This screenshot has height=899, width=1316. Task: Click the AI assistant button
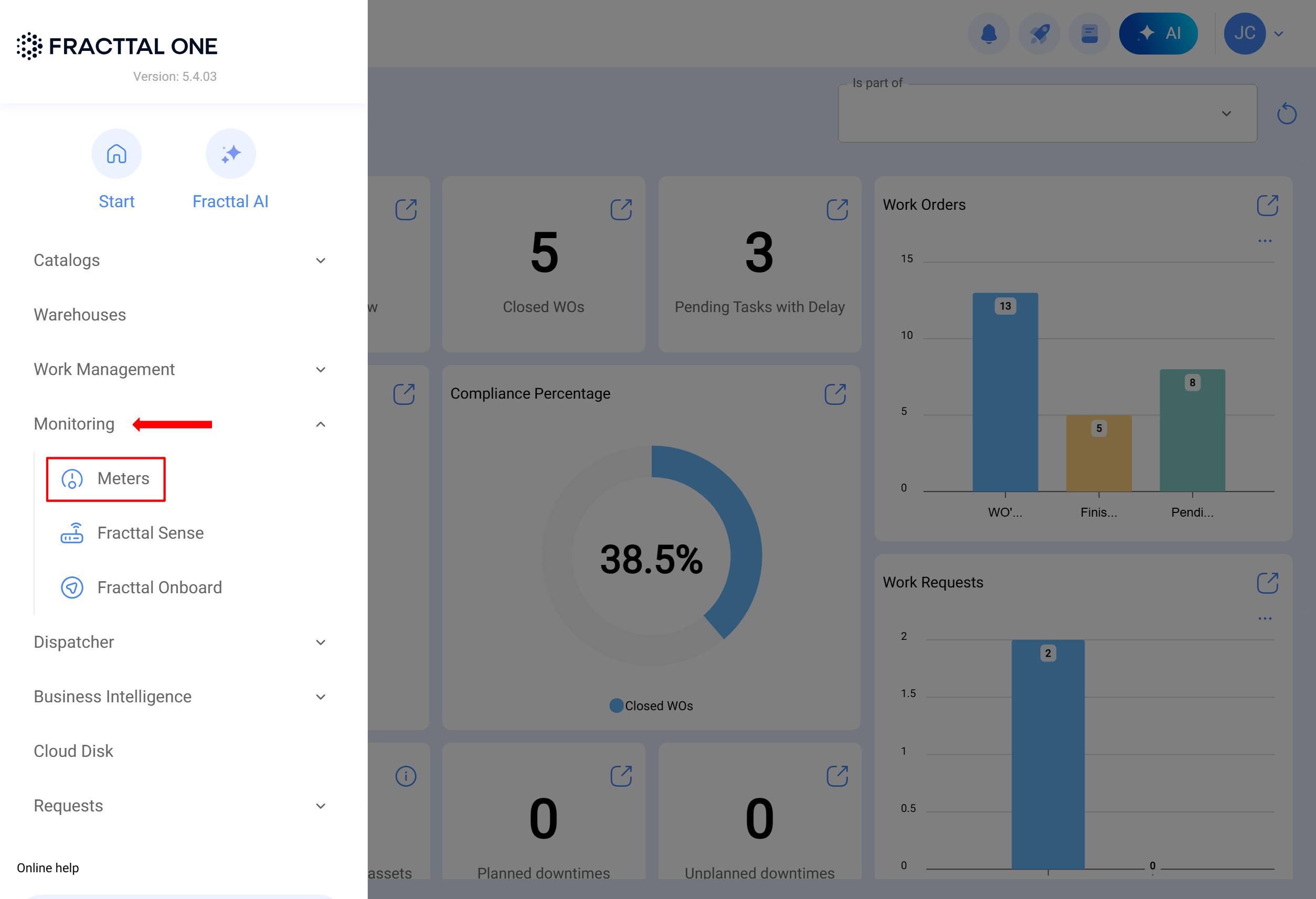click(x=1158, y=34)
